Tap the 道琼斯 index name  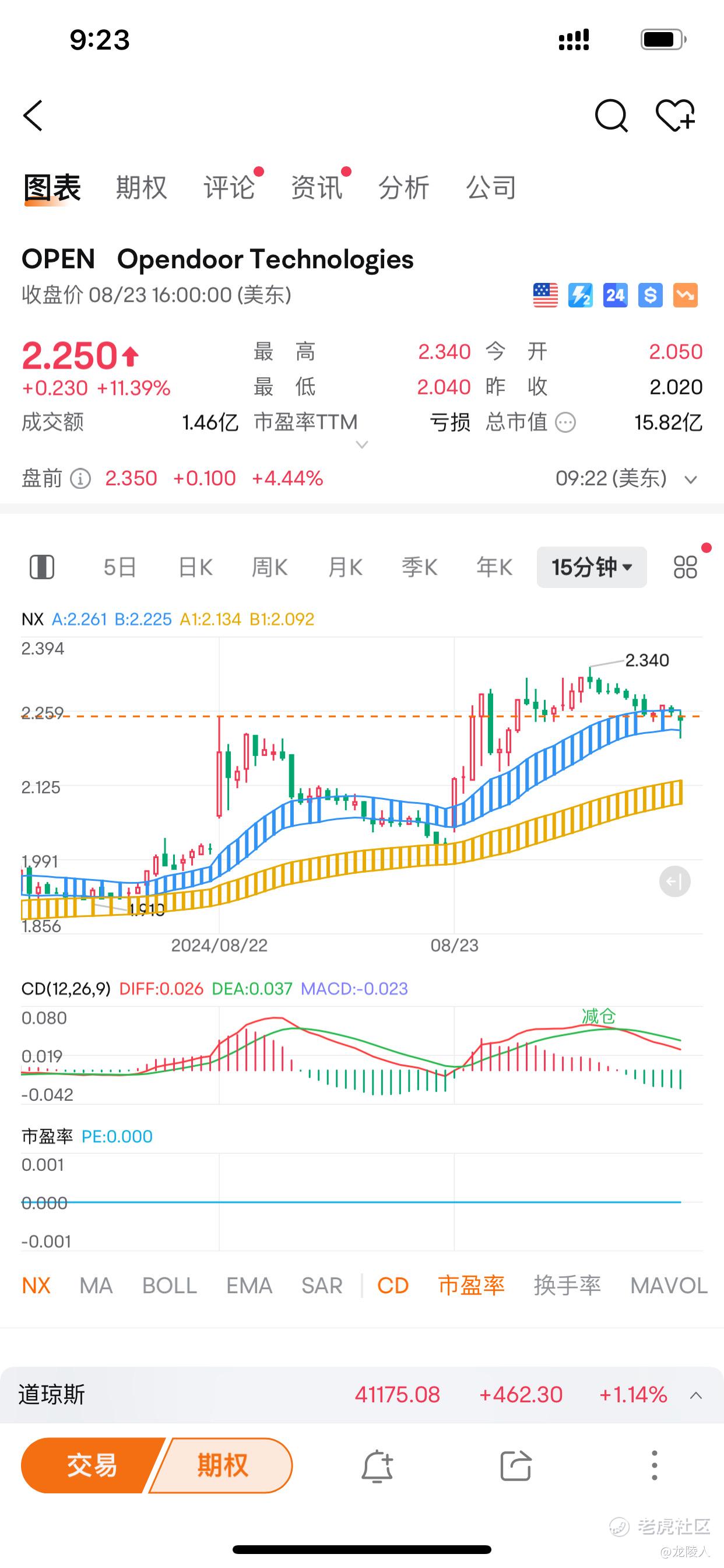pos(52,1395)
